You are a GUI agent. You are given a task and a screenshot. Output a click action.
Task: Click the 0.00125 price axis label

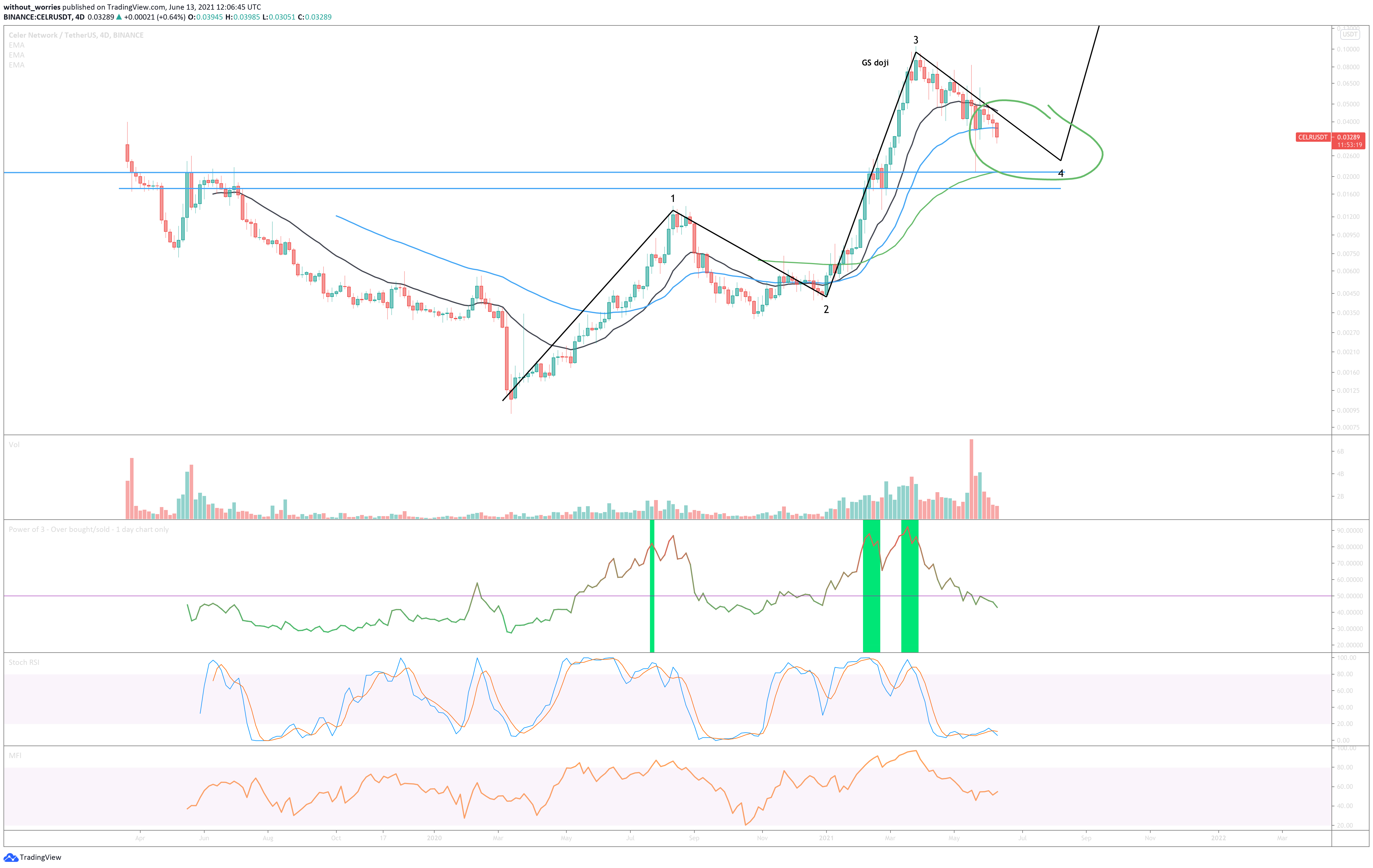click(x=1348, y=391)
